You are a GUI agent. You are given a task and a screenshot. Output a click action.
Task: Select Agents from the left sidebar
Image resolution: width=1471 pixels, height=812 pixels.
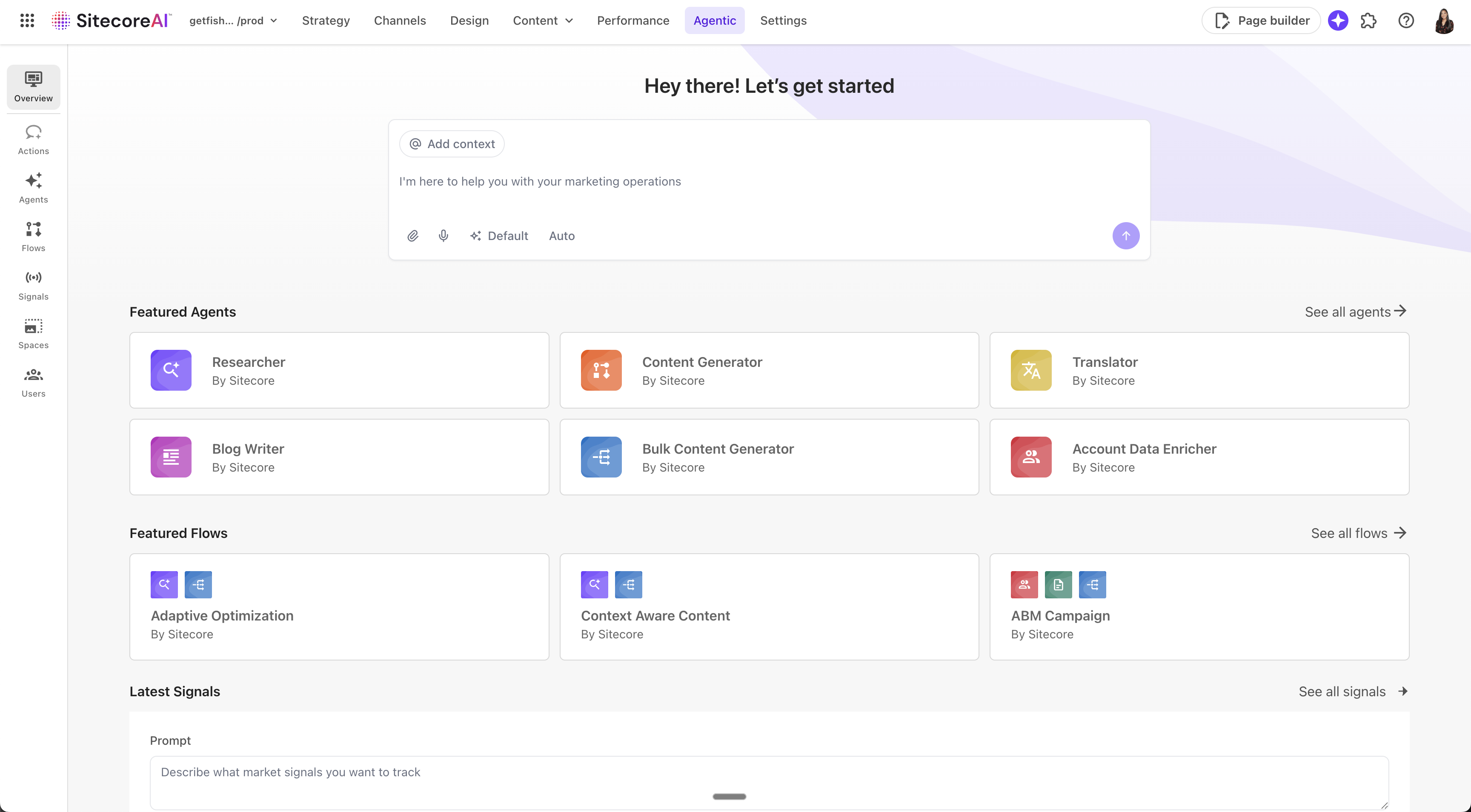tap(33, 187)
